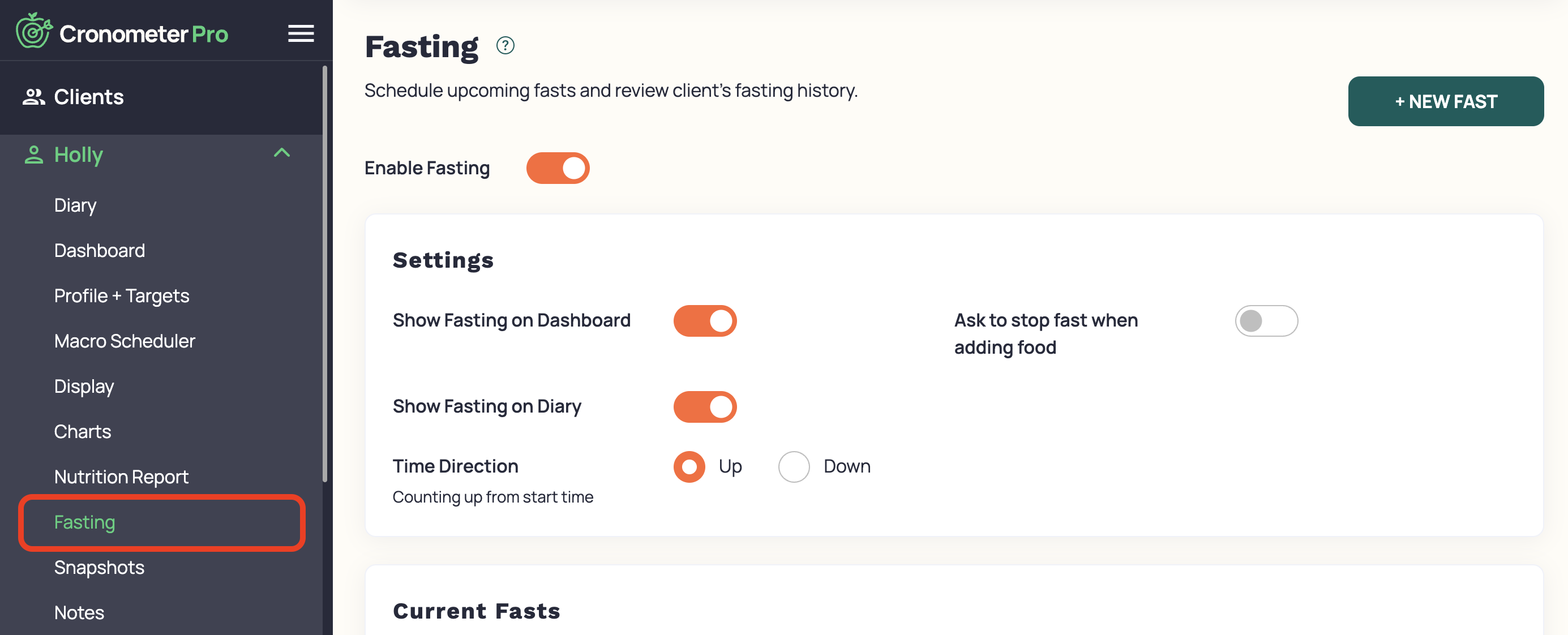Toggle Show Fasting on Diary off

pyautogui.click(x=705, y=407)
